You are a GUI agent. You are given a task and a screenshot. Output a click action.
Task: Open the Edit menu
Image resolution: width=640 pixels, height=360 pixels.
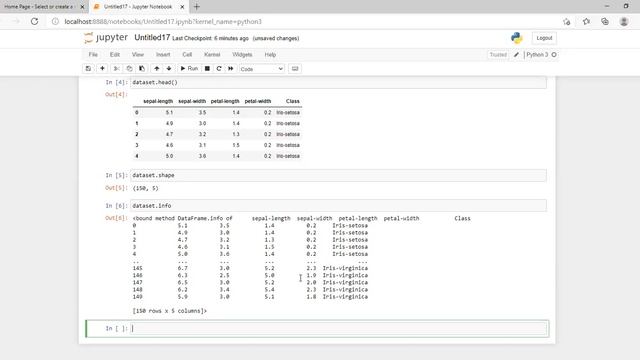click(x=115, y=54)
